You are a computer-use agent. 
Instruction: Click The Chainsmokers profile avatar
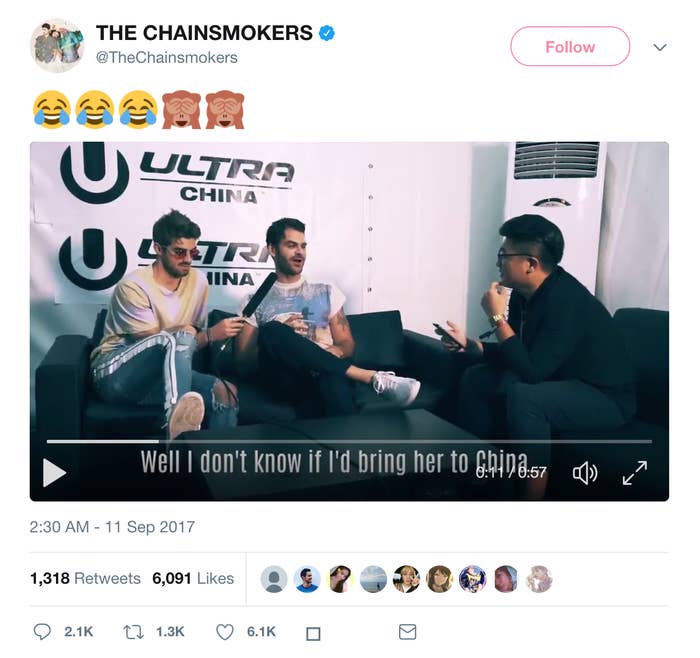(57, 46)
